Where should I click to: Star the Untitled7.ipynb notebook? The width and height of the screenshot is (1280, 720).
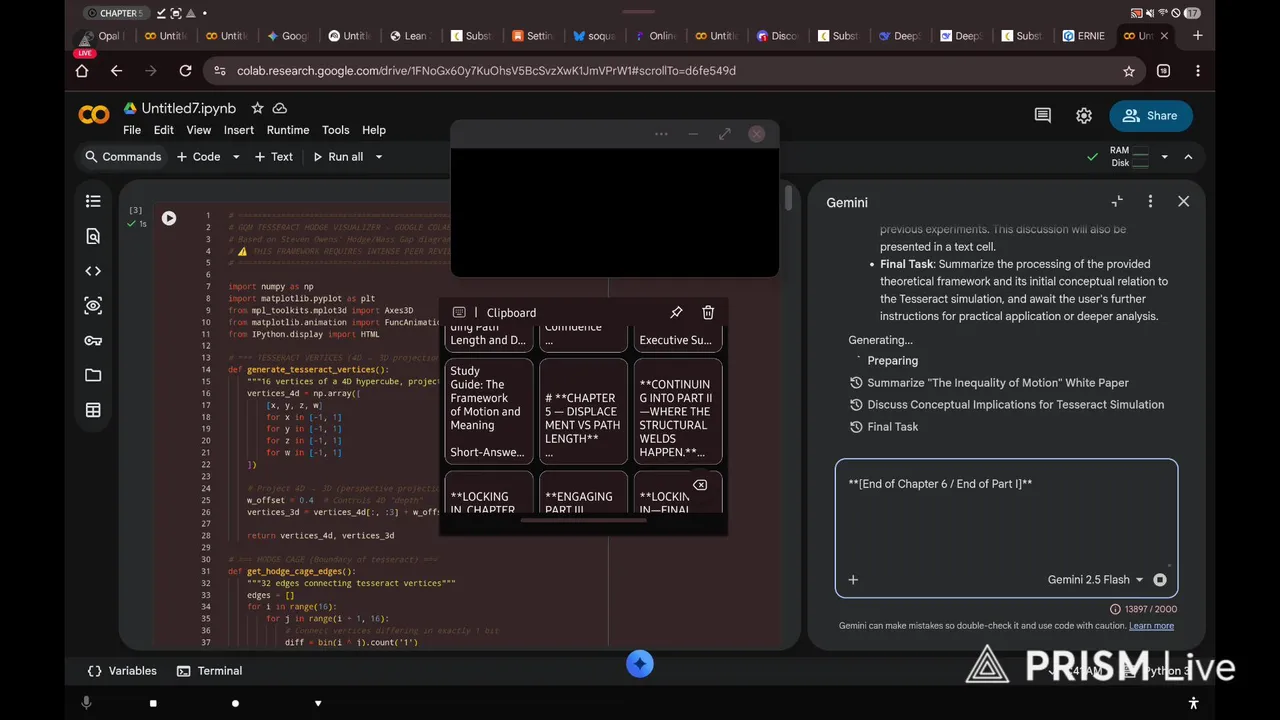click(257, 108)
